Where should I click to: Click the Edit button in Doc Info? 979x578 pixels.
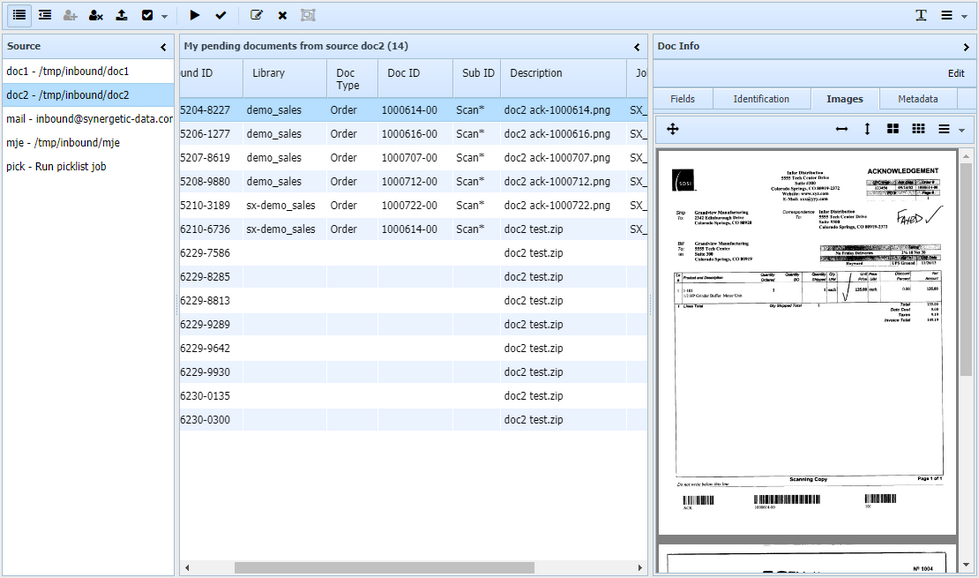(955, 73)
